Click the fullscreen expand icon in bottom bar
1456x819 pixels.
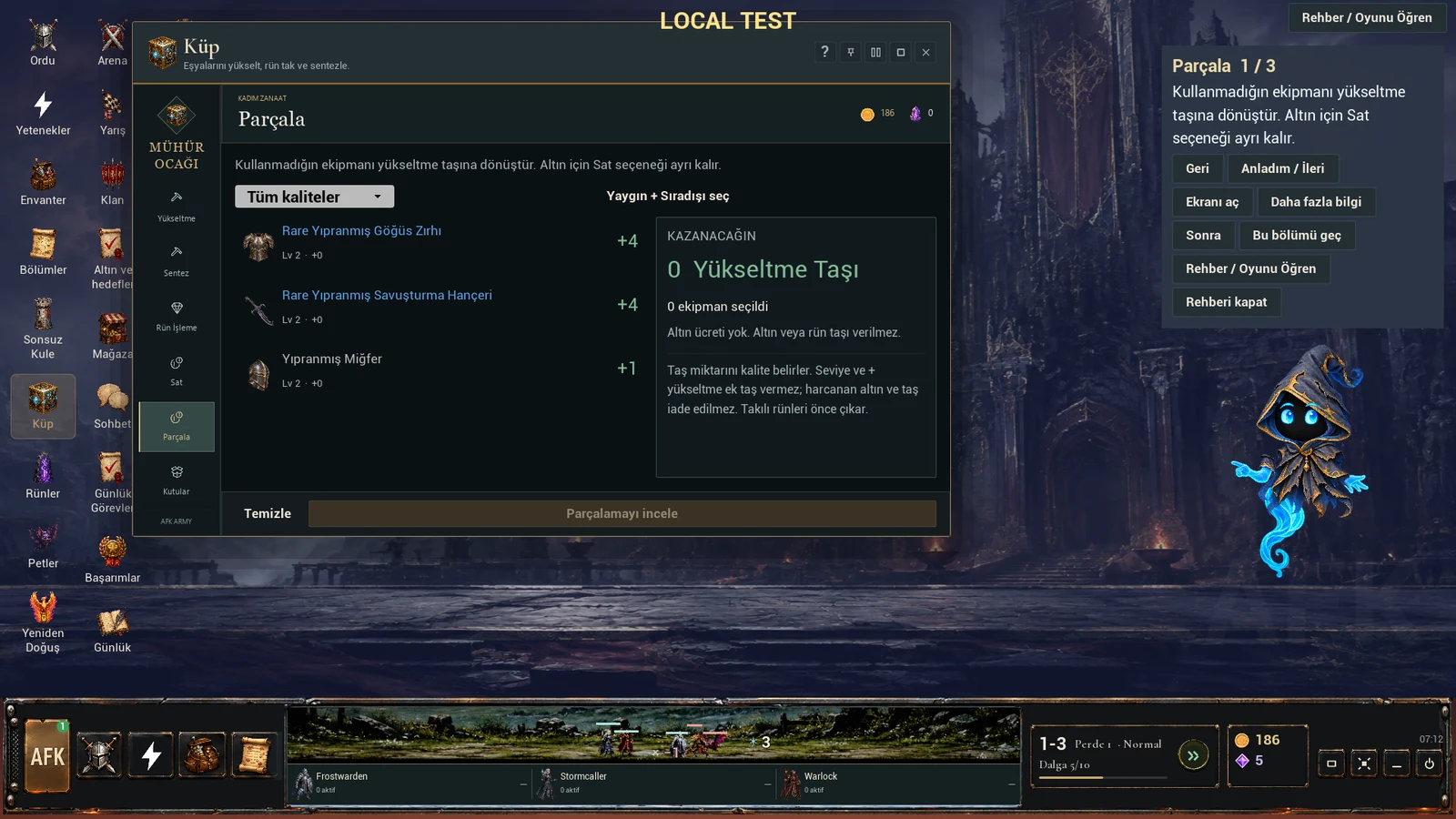[1364, 763]
